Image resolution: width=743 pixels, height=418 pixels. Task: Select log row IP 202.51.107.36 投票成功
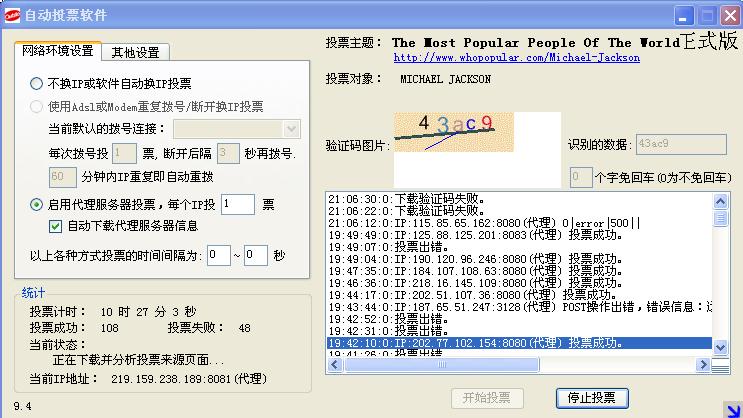519,295
